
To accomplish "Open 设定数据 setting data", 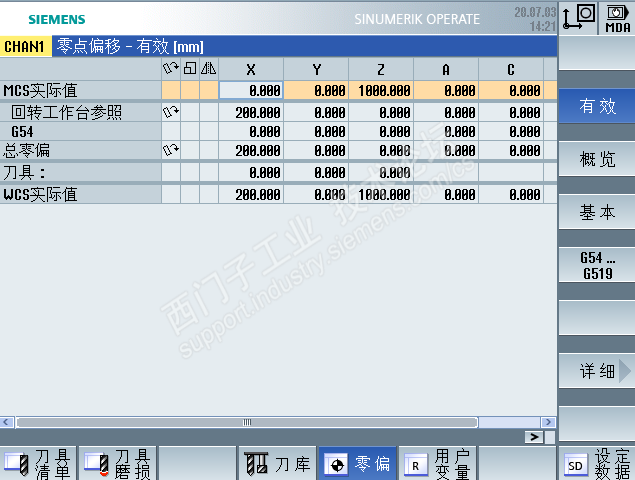I will coord(597,463).
